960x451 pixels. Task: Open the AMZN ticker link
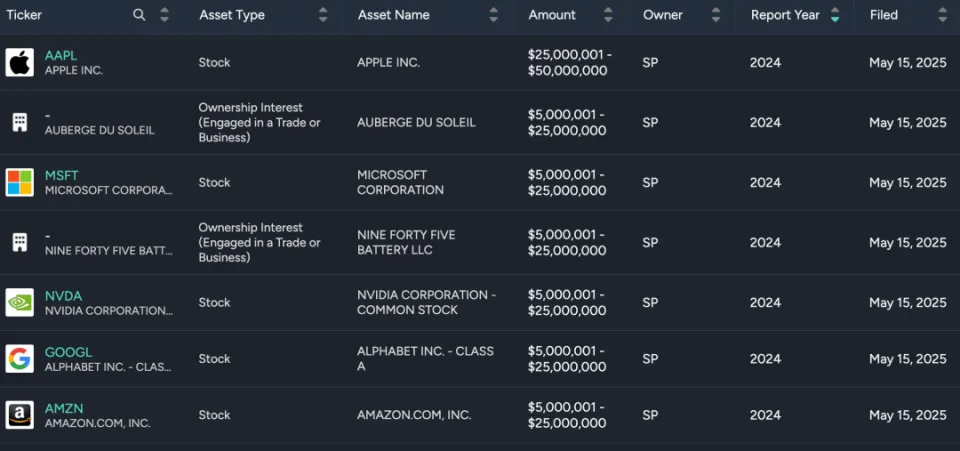point(64,408)
